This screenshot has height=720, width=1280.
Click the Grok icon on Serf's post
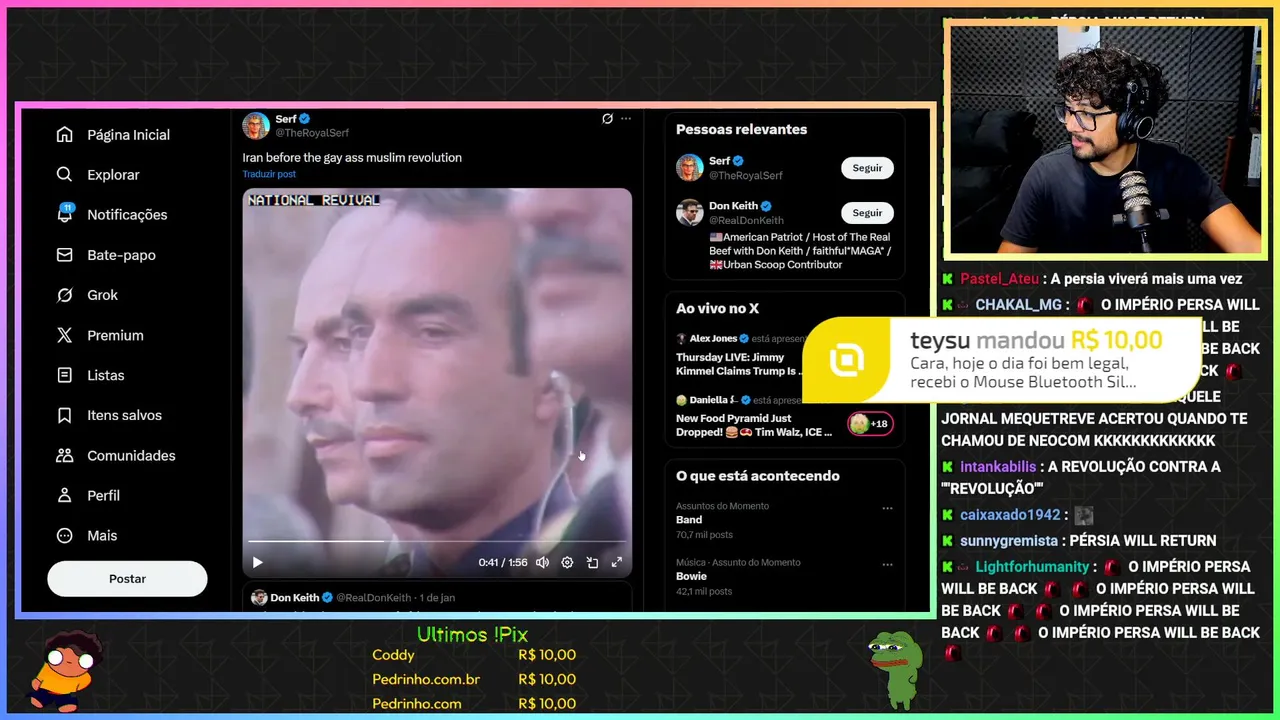[x=607, y=118]
